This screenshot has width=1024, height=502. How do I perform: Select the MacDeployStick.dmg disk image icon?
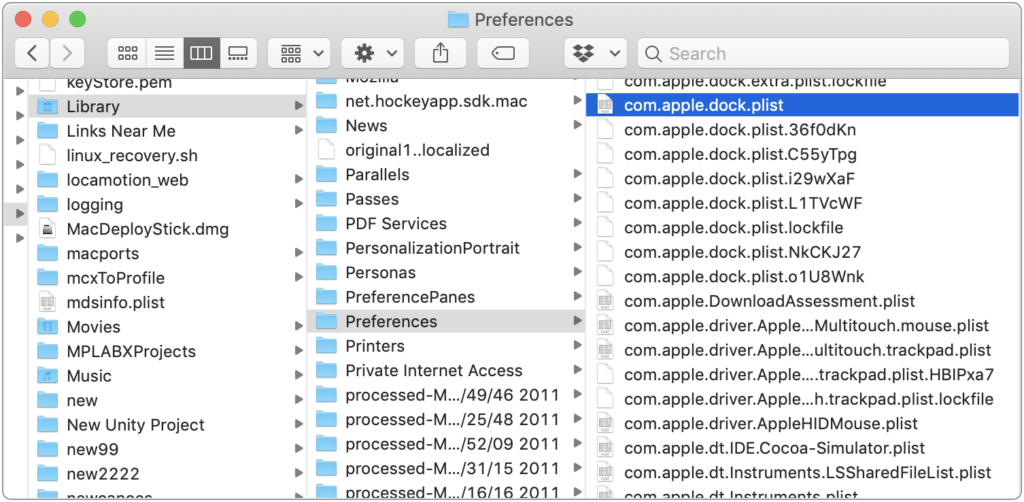pyautogui.click(x=48, y=229)
